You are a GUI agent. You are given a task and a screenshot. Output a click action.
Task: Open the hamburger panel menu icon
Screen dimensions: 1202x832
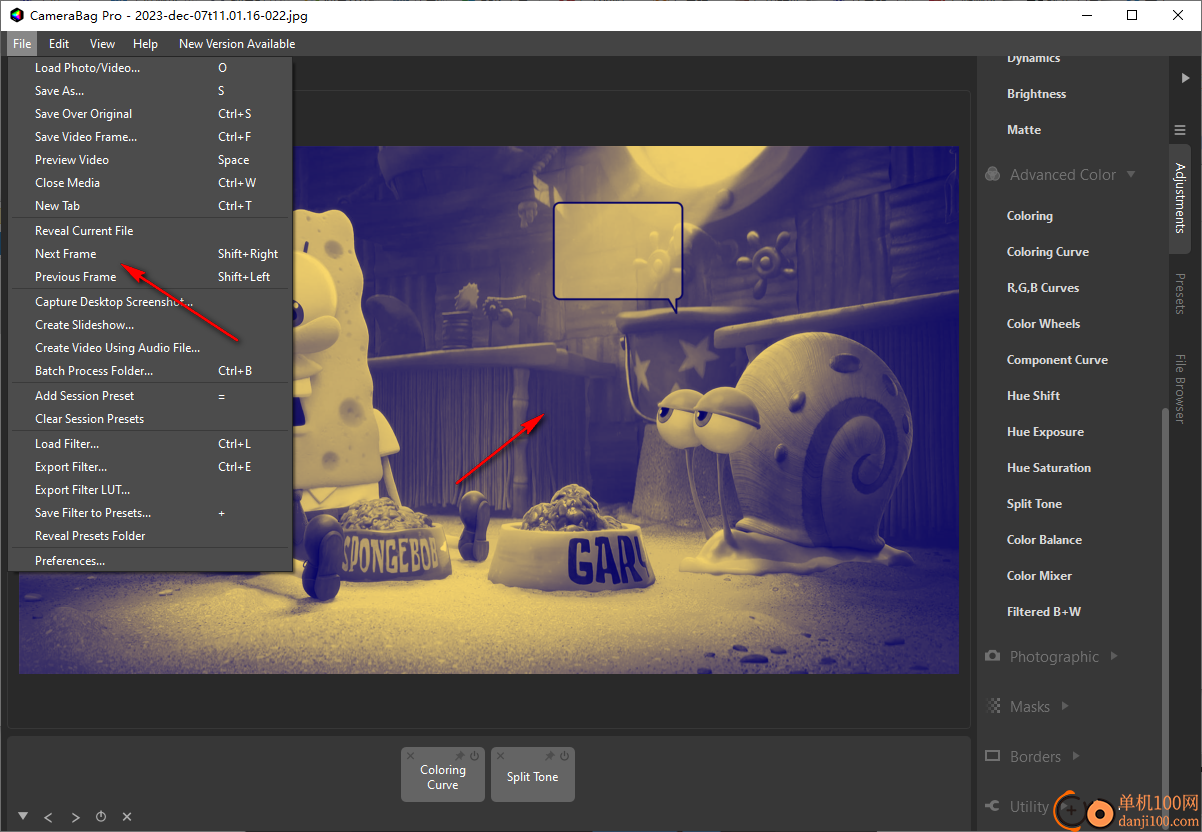[1179, 130]
